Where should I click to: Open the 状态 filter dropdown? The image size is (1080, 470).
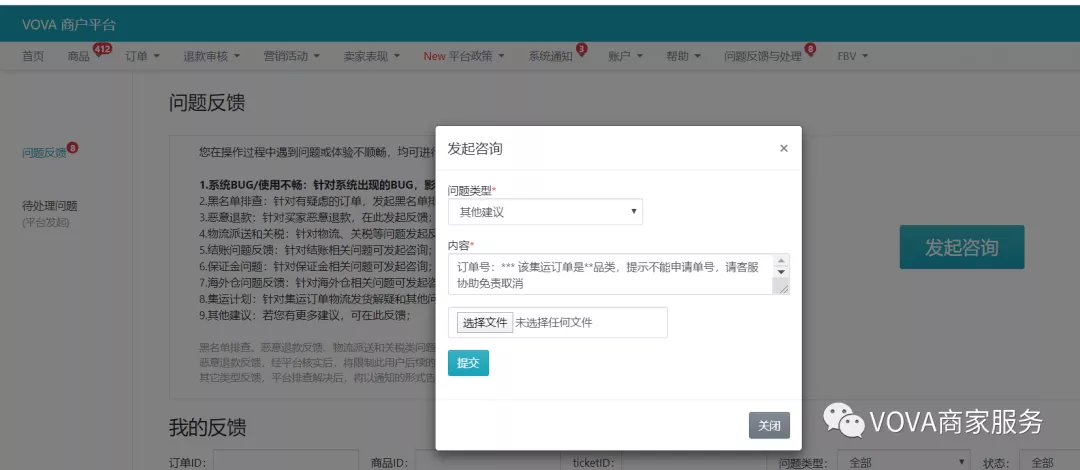click(x=1050, y=462)
